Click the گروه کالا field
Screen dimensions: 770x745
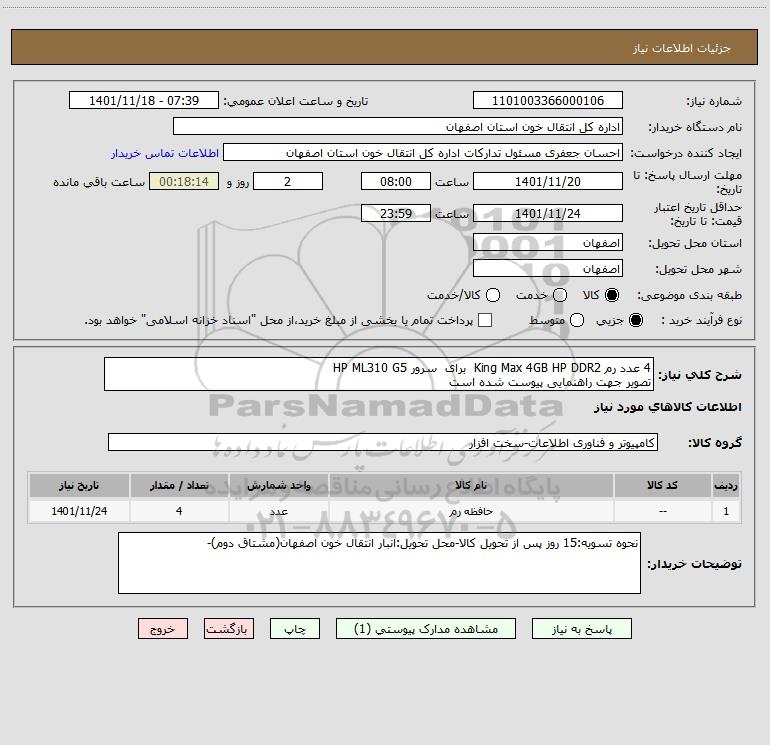(x=383, y=442)
